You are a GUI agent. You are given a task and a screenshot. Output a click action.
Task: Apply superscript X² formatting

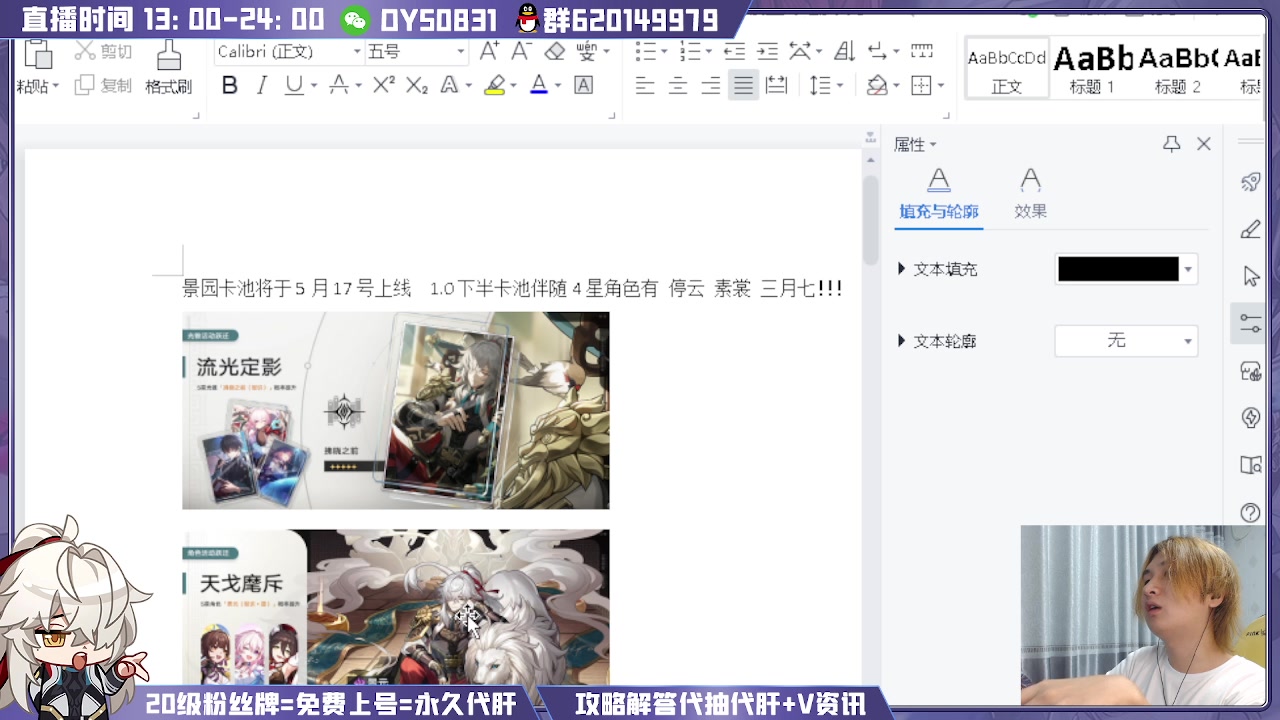click(x=384, y=86)
